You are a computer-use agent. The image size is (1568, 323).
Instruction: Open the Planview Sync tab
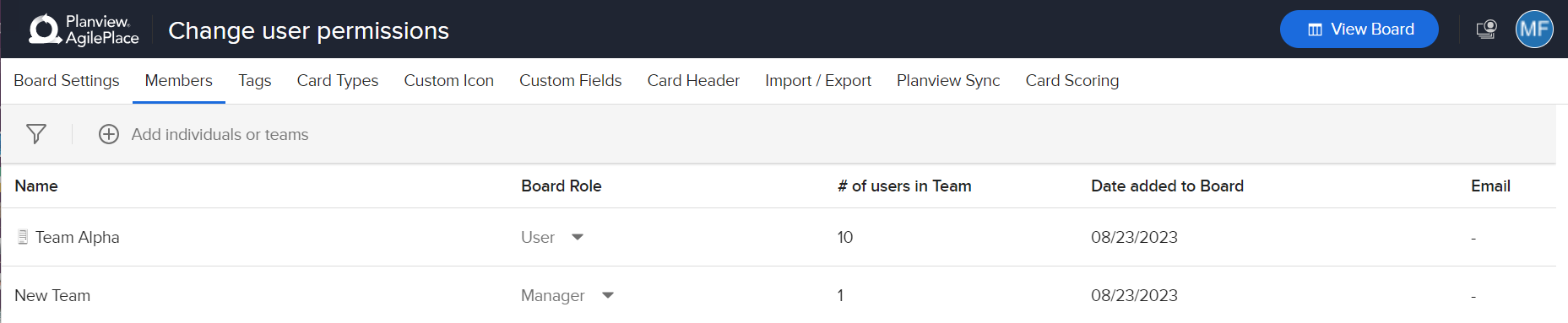[948, 81]
